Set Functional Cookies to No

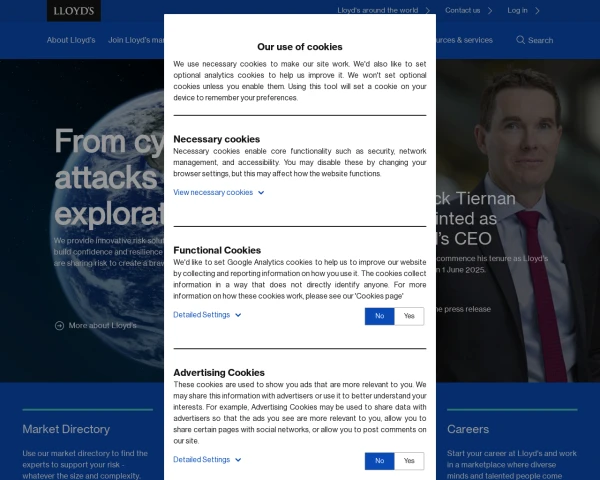(x=380, y=316)
